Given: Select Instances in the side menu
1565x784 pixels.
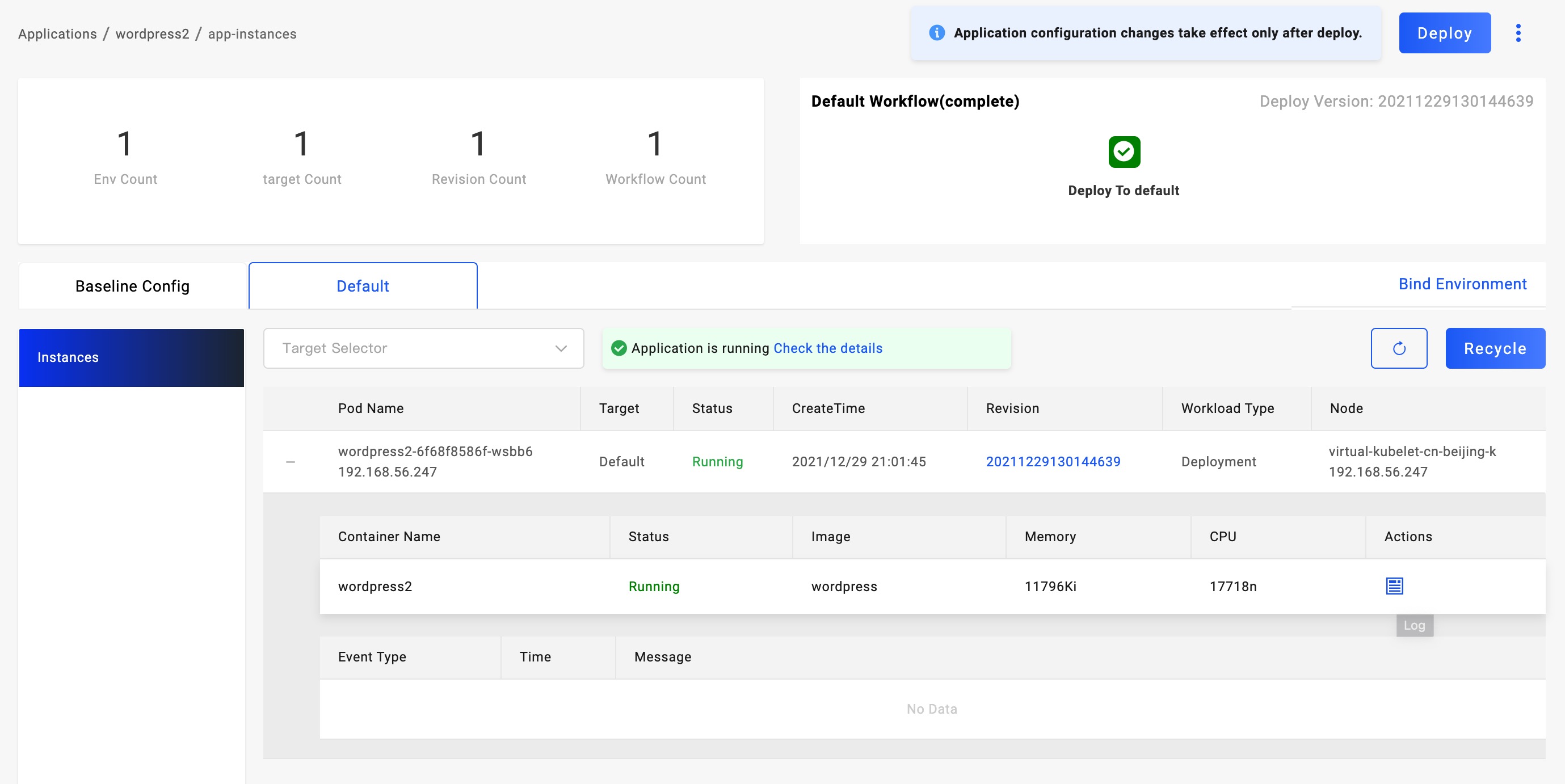Looking at the screenshot, I should 131,358.
